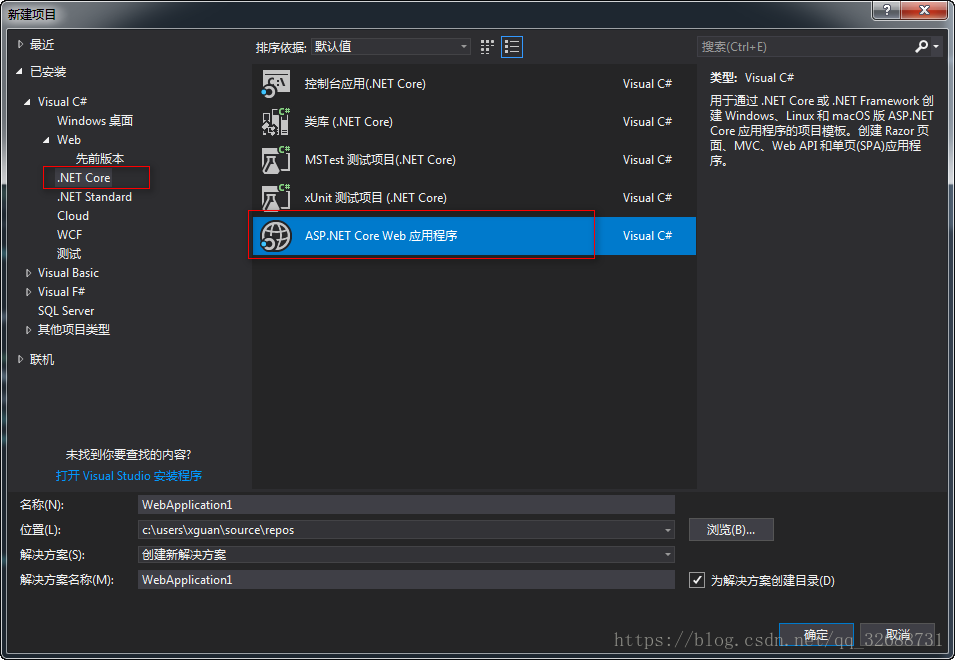Open the 解决方案 创建新解决方案 dropdown
Image resolution: width=955 pixels, height=660 pixels.
(x=668, y=555)
